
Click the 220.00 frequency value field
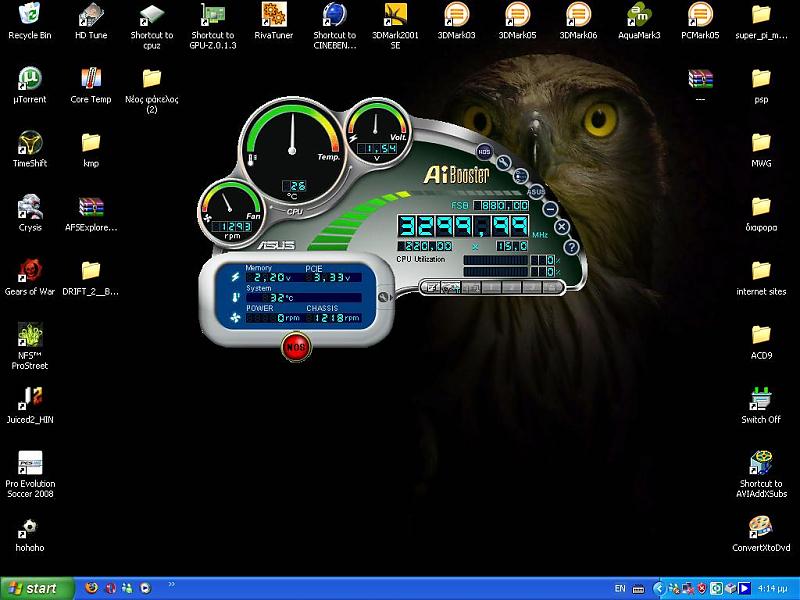(x=424, y=246)
